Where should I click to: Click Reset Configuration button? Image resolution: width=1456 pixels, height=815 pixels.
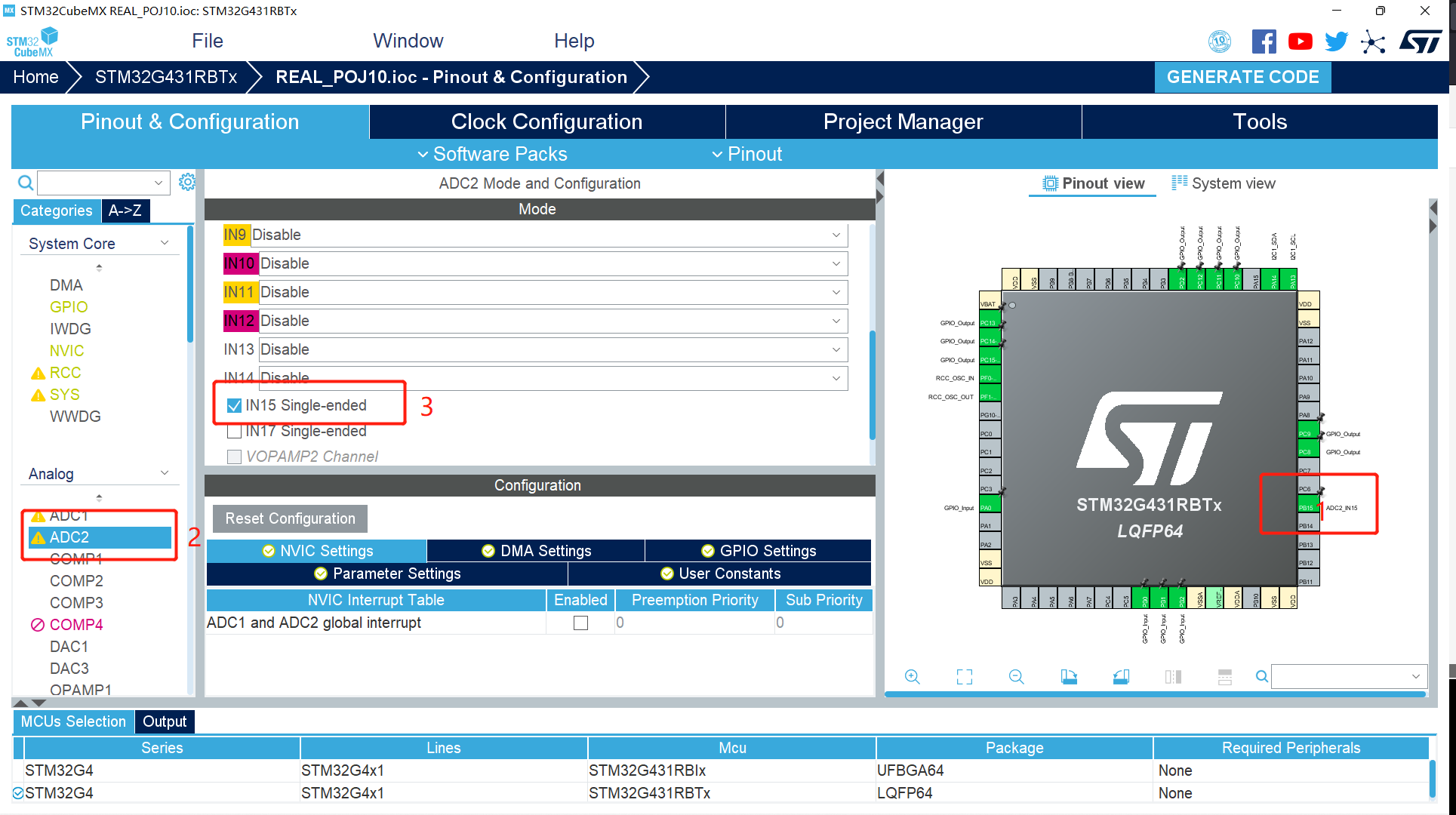tap(290, 518)
